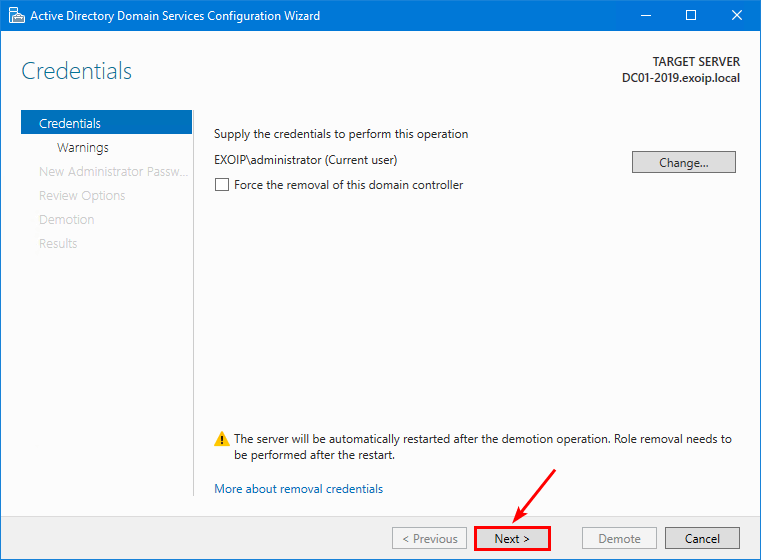Click the EXOIP\administrator current user text

click(306, 160)
